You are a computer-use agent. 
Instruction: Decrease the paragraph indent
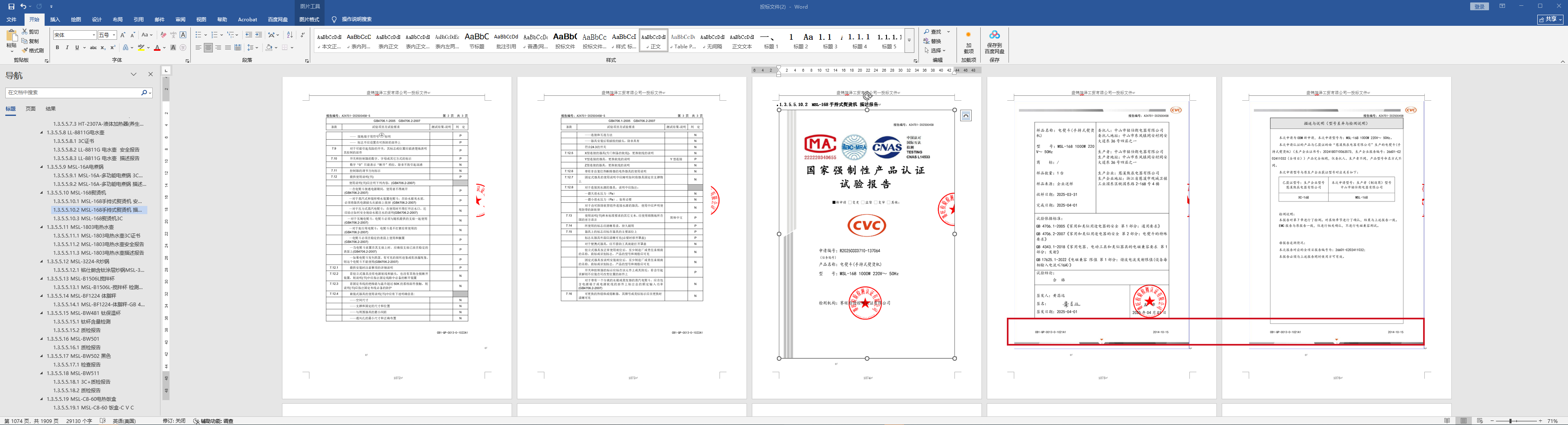(x=248, y=35)
